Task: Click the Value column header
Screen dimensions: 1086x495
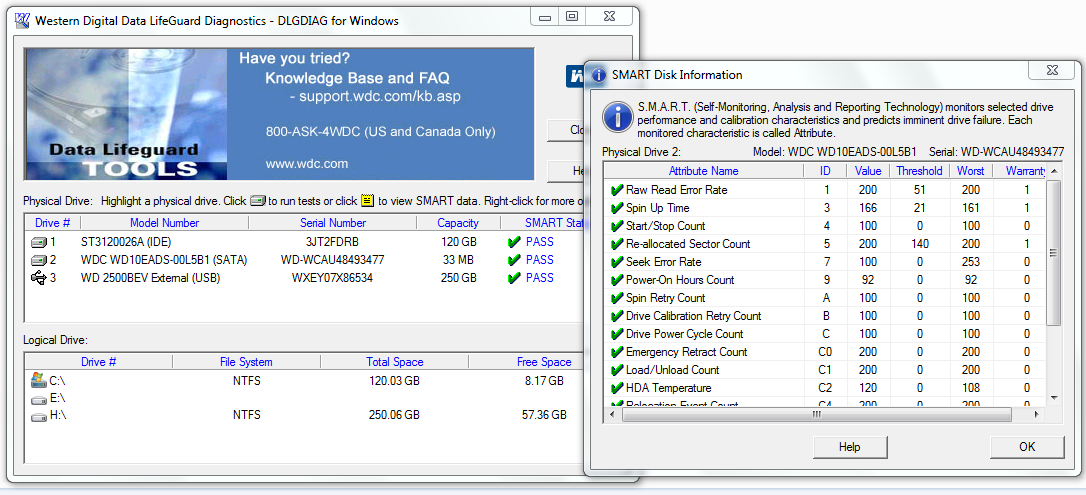Action: coord(868,171)
